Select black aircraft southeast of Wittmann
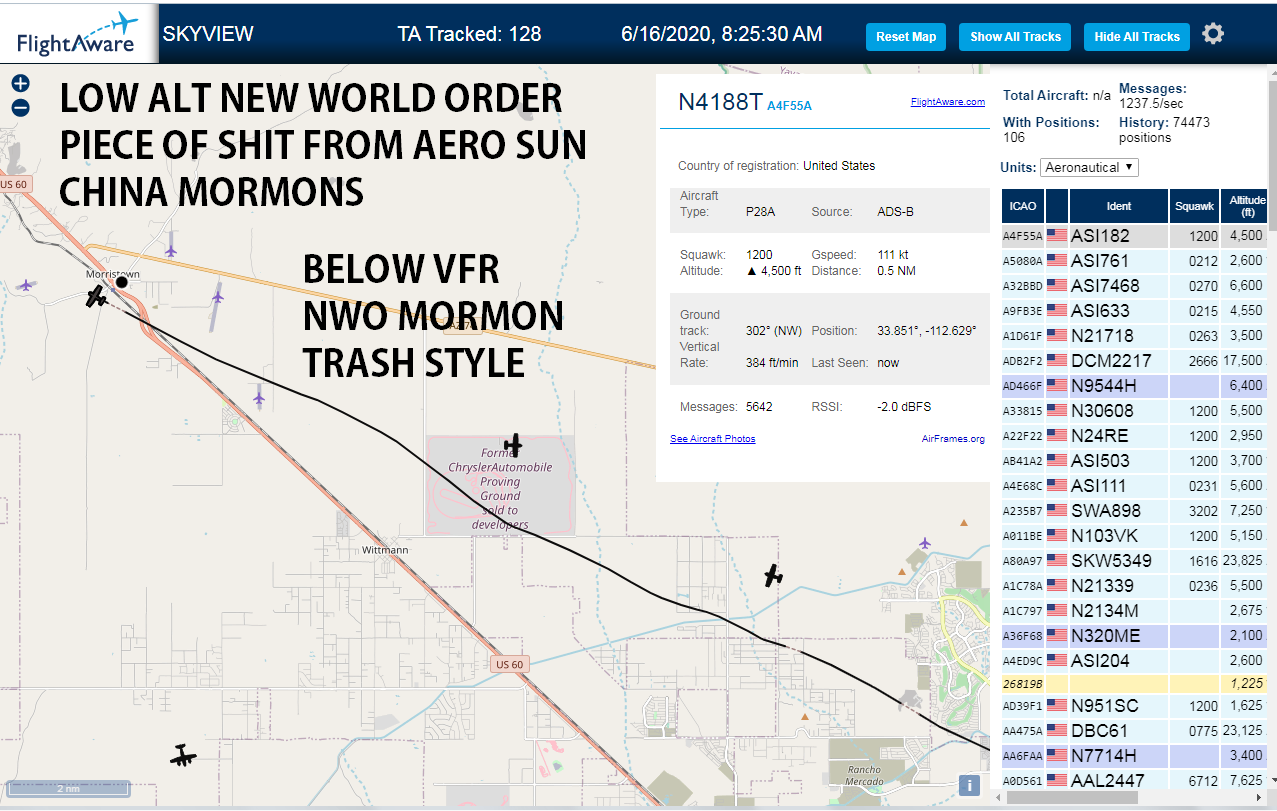The width and height of the screenshot is (1277, 811). pyautogui.click(x=772, y=576)
